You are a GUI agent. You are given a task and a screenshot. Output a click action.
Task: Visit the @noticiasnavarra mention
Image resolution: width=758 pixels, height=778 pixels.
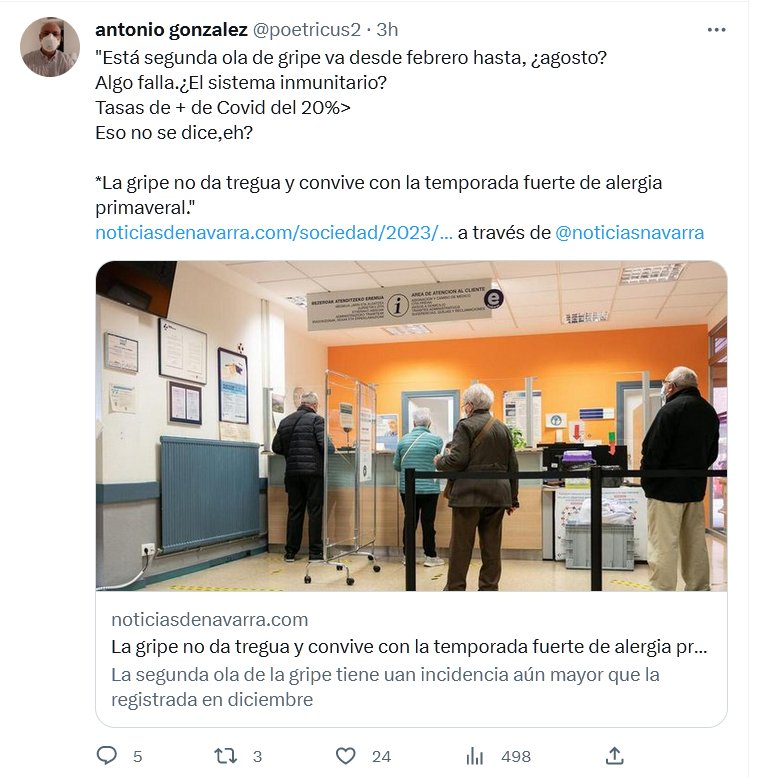[x=630, y=232]
